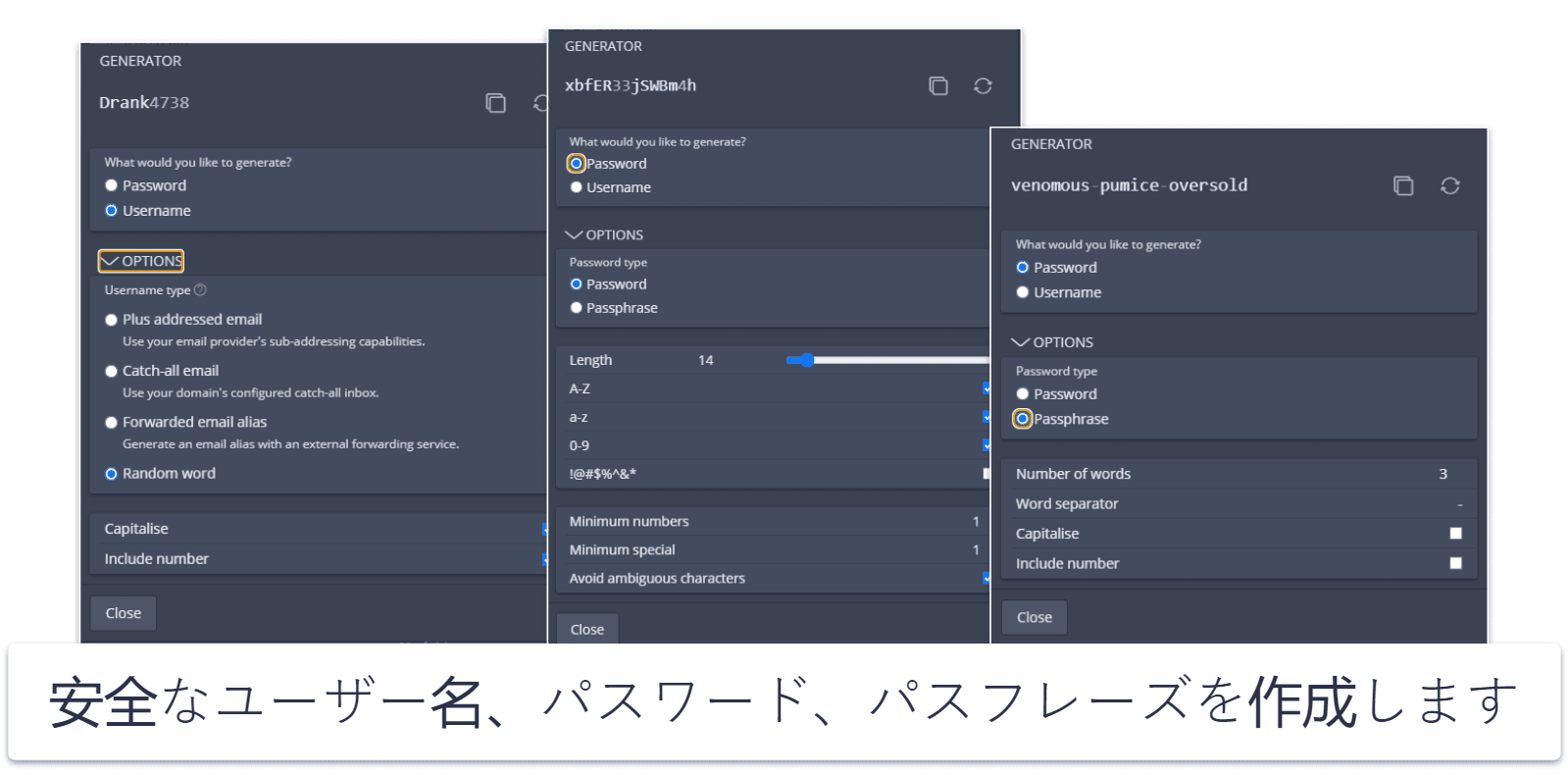Collapse OPTIONS section in right window

1052,342
